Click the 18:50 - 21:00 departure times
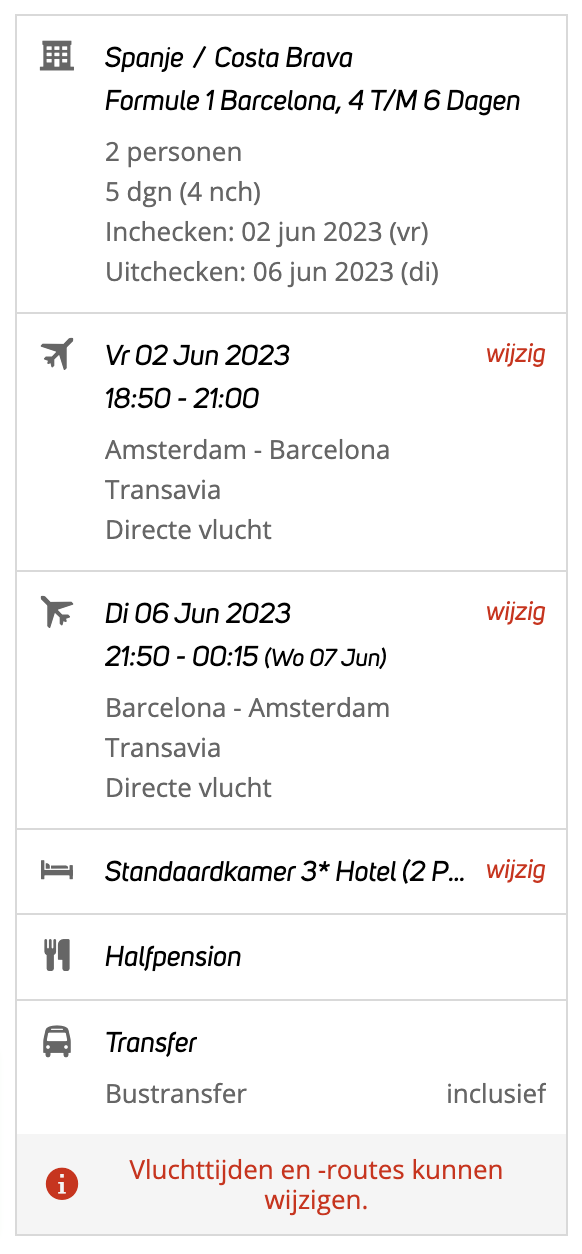Image resolution: width=582 pixels, height=1254 pixels. click(182, 398)
